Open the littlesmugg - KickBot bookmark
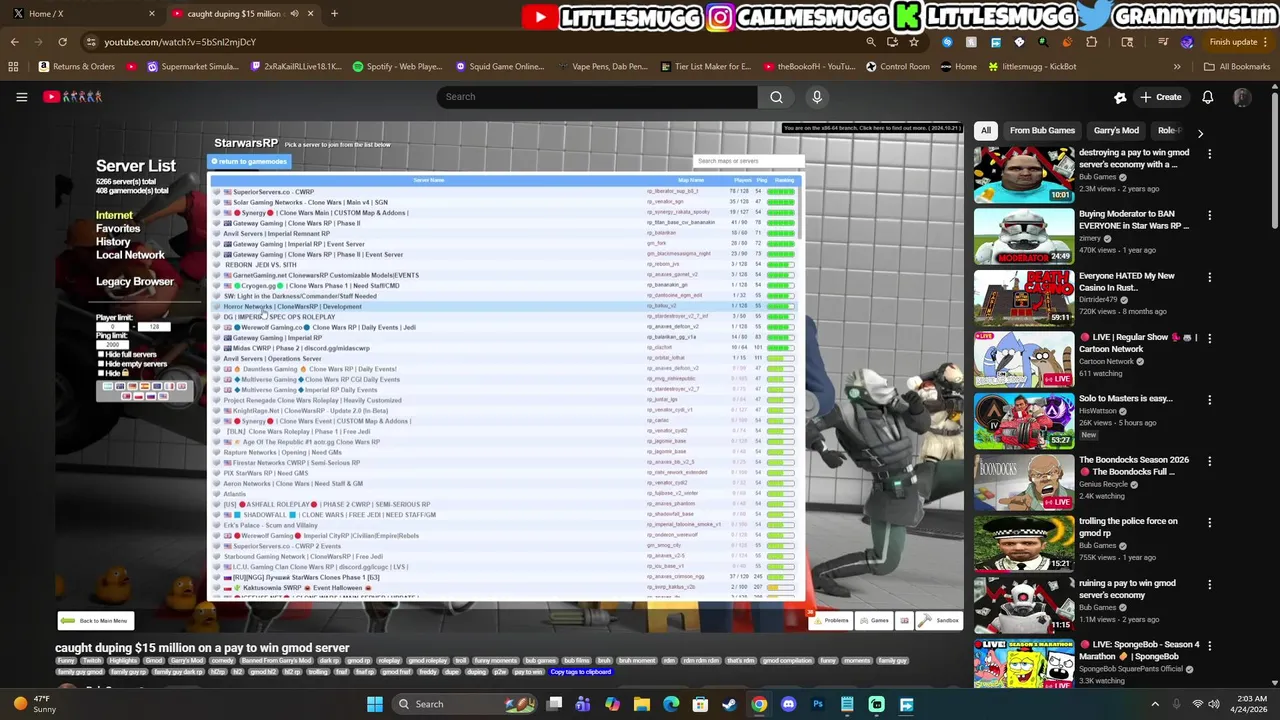Screen dimensions: 1280x720 click(1031, 67)
